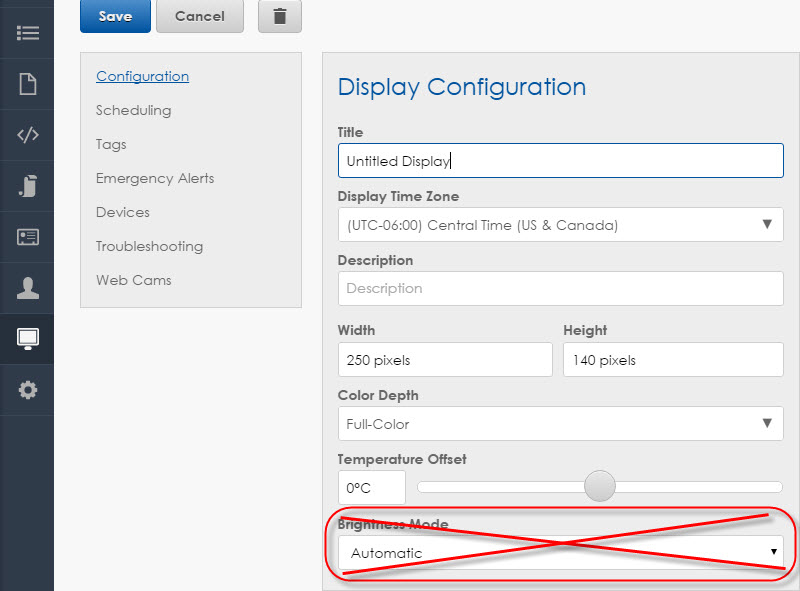Open the Emergency Alerts section
The image size is (800, 591).
point(155,178)
